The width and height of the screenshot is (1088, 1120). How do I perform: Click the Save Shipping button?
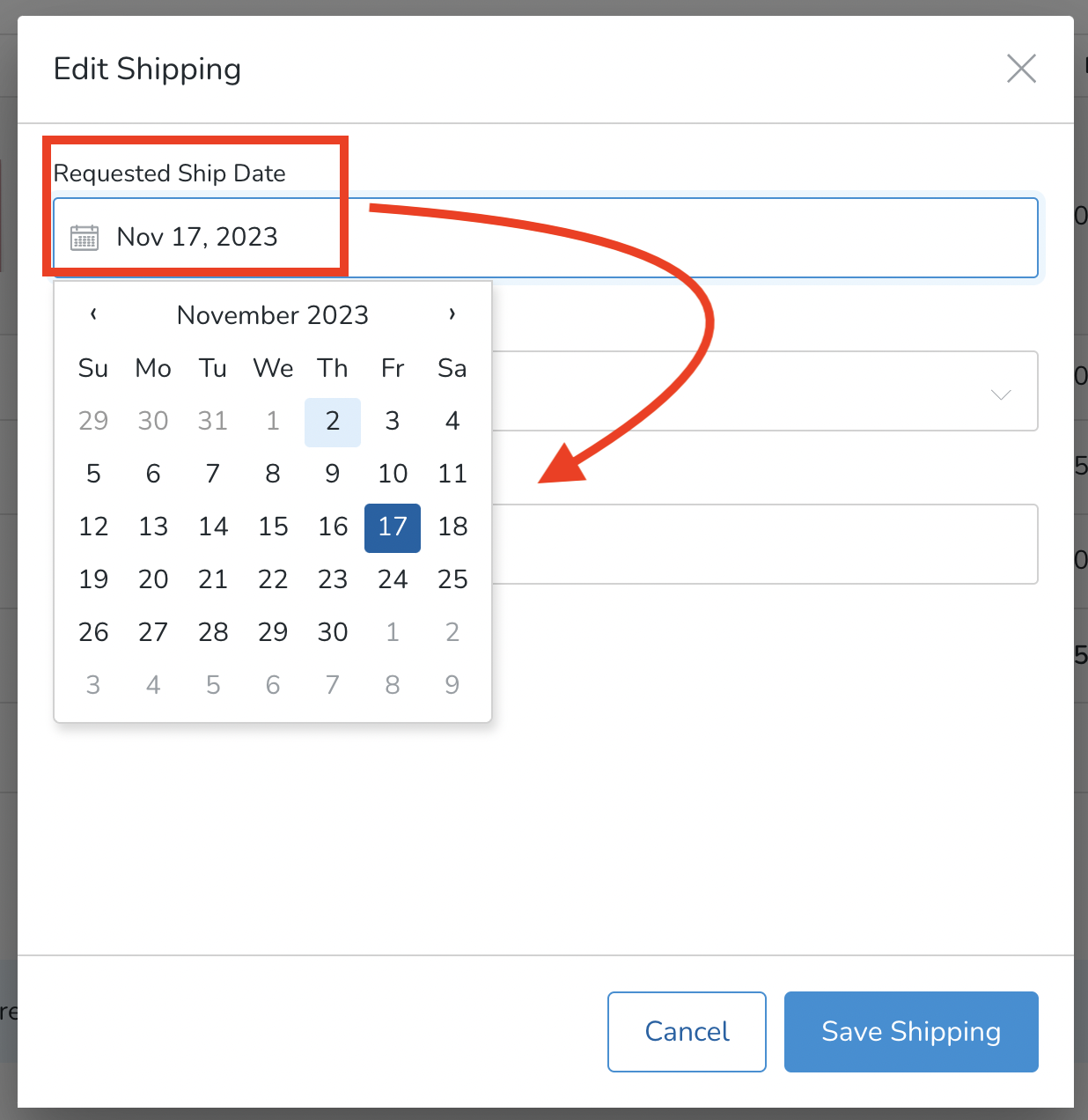tap(910, 1031)
